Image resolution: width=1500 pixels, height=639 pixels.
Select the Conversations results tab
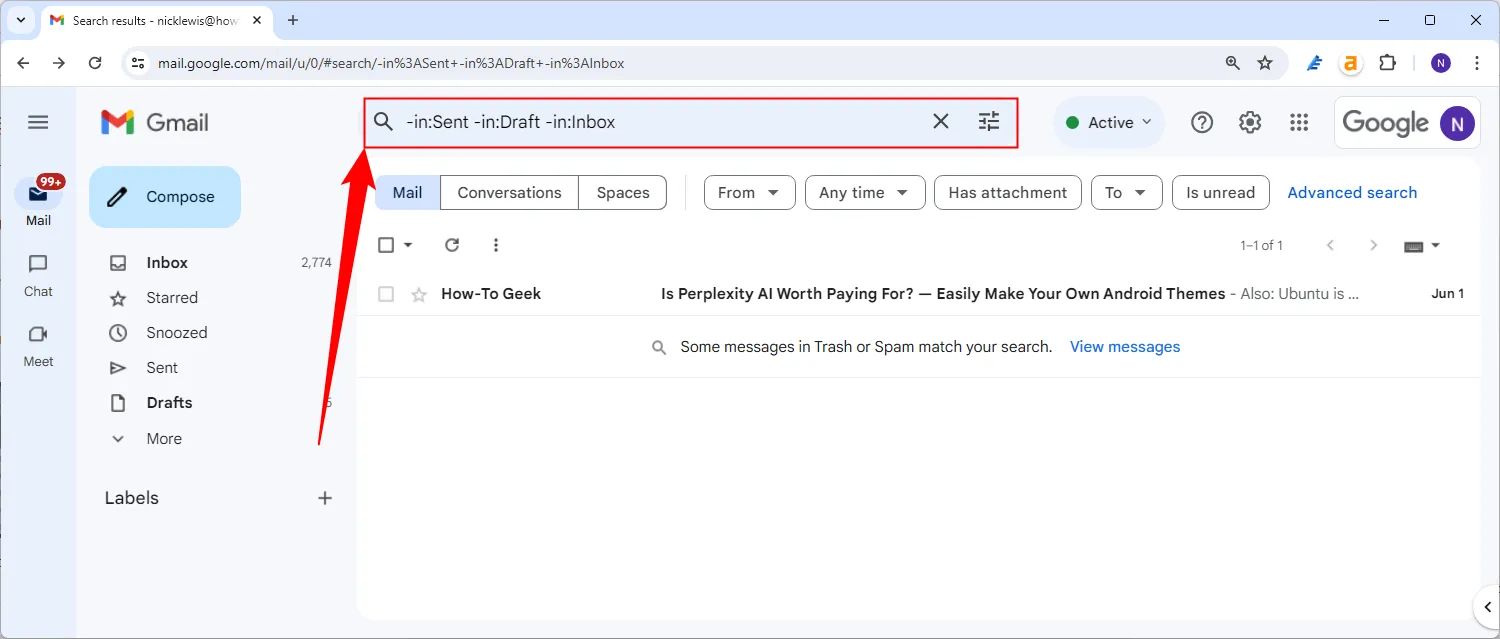tap(509, 193)
